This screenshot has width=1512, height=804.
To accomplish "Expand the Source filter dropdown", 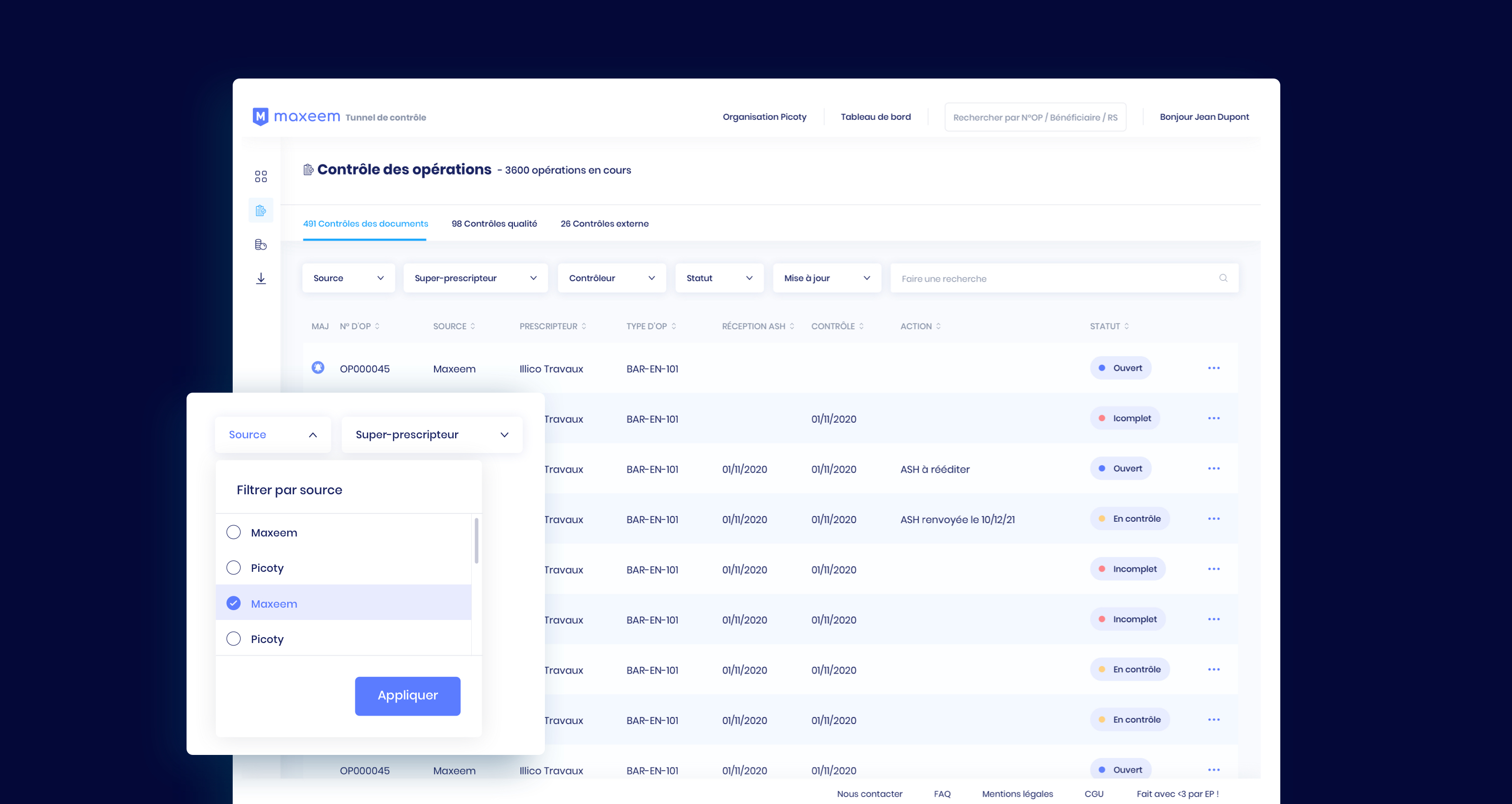I will [x=348, y=278].
